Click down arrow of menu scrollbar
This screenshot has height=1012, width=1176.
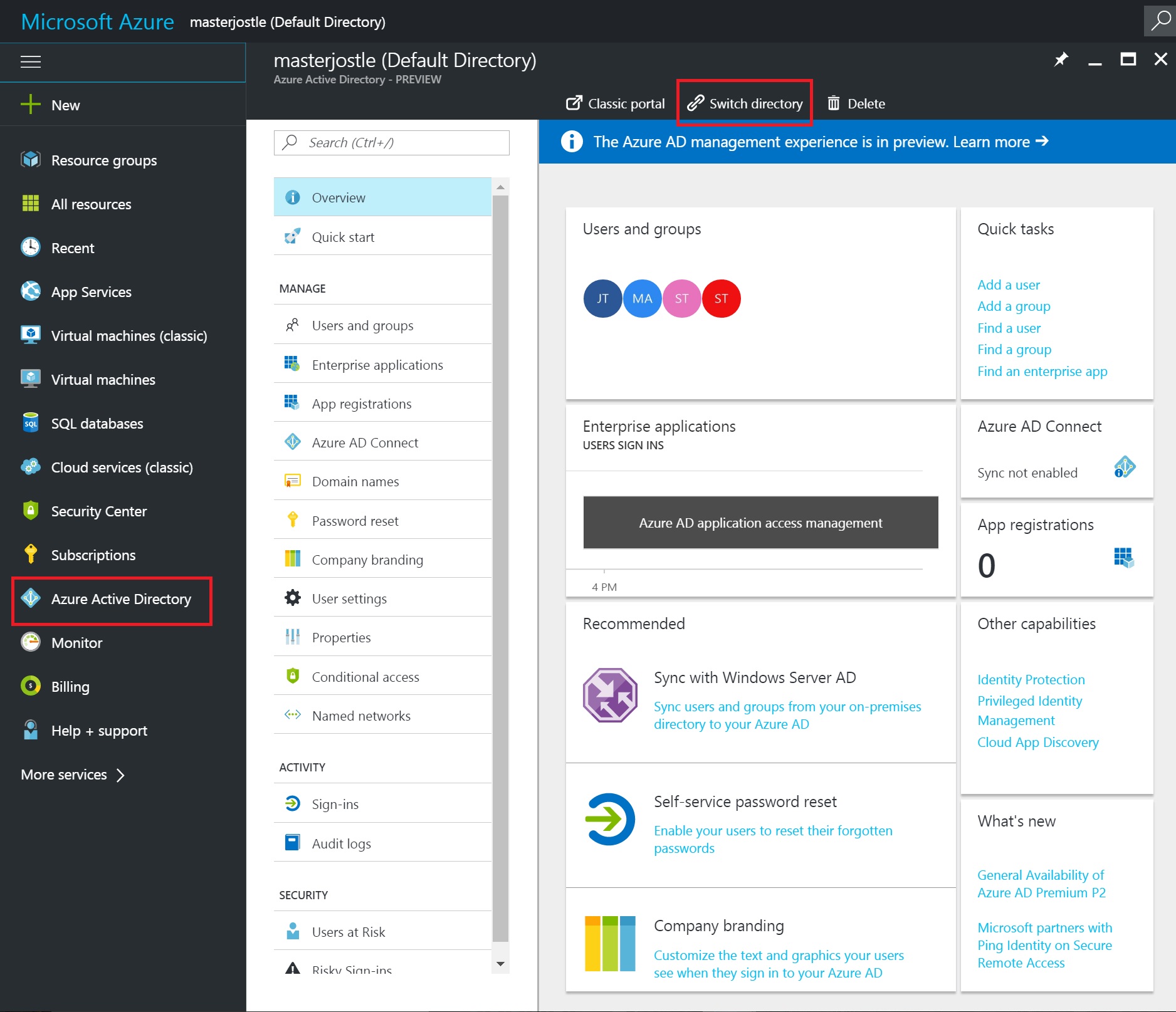pos(500,964)
